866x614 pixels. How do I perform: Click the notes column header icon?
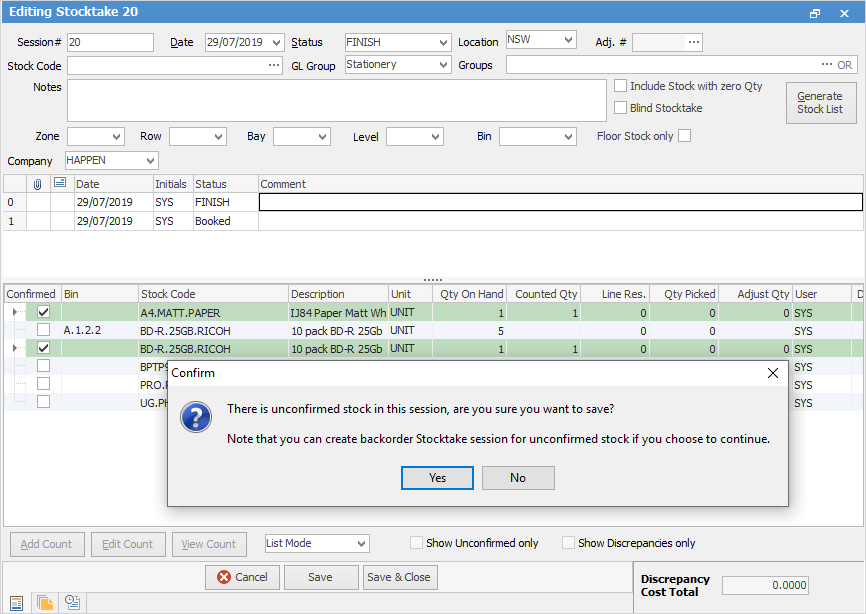pyautogui.click(x=60, y=184)
